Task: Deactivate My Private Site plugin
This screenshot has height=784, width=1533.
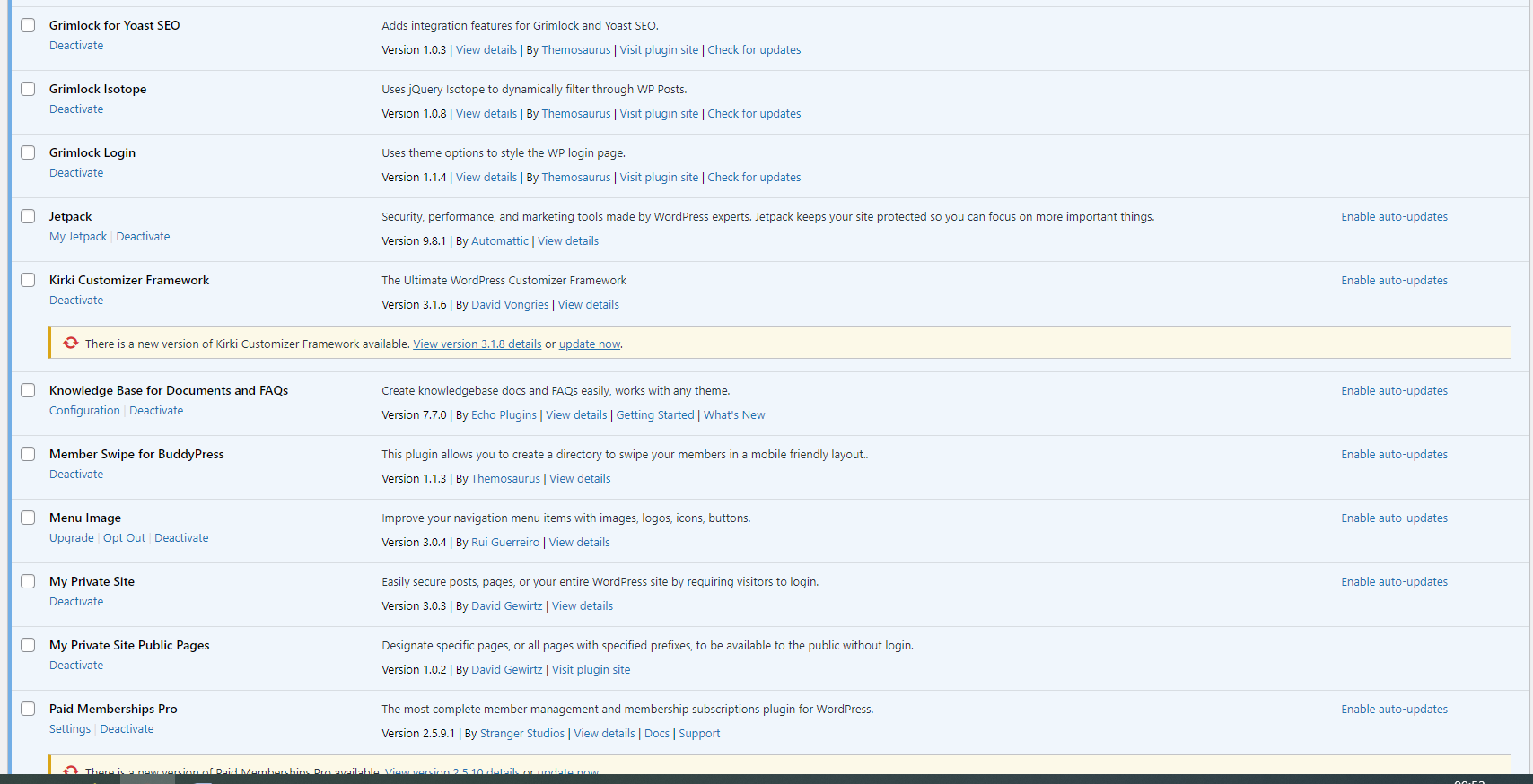Action: click(x=76, y=602)
